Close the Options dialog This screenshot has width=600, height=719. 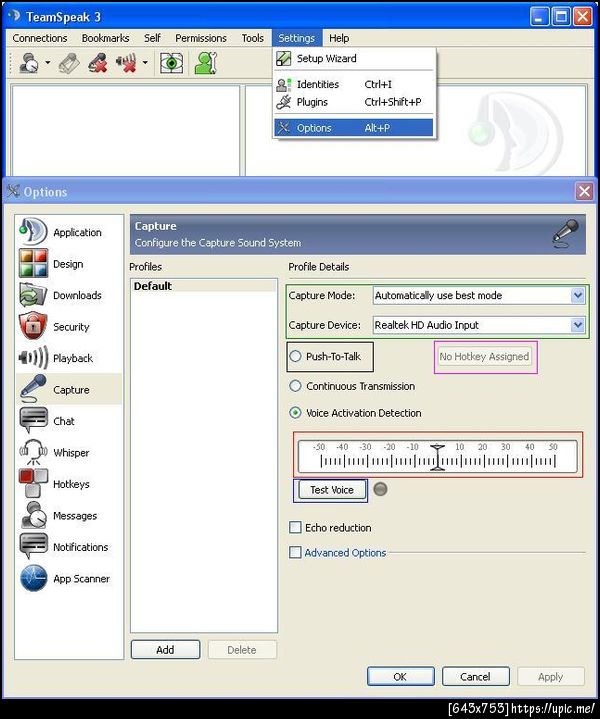point(584,191)
